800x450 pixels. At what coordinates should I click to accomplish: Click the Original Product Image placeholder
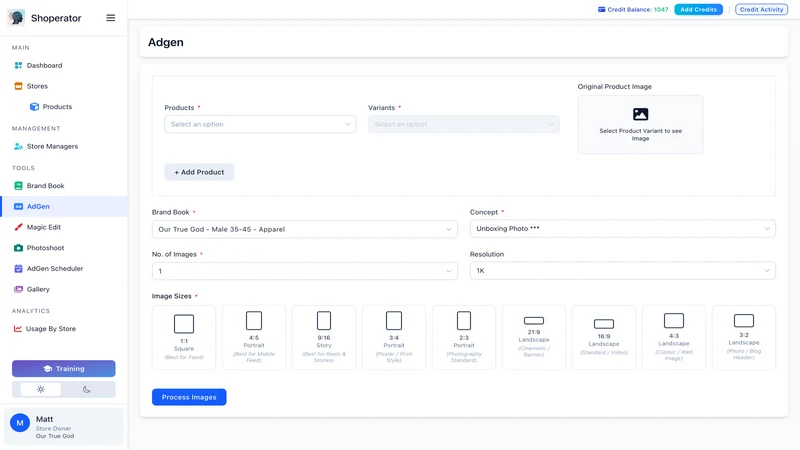[640, 124]
